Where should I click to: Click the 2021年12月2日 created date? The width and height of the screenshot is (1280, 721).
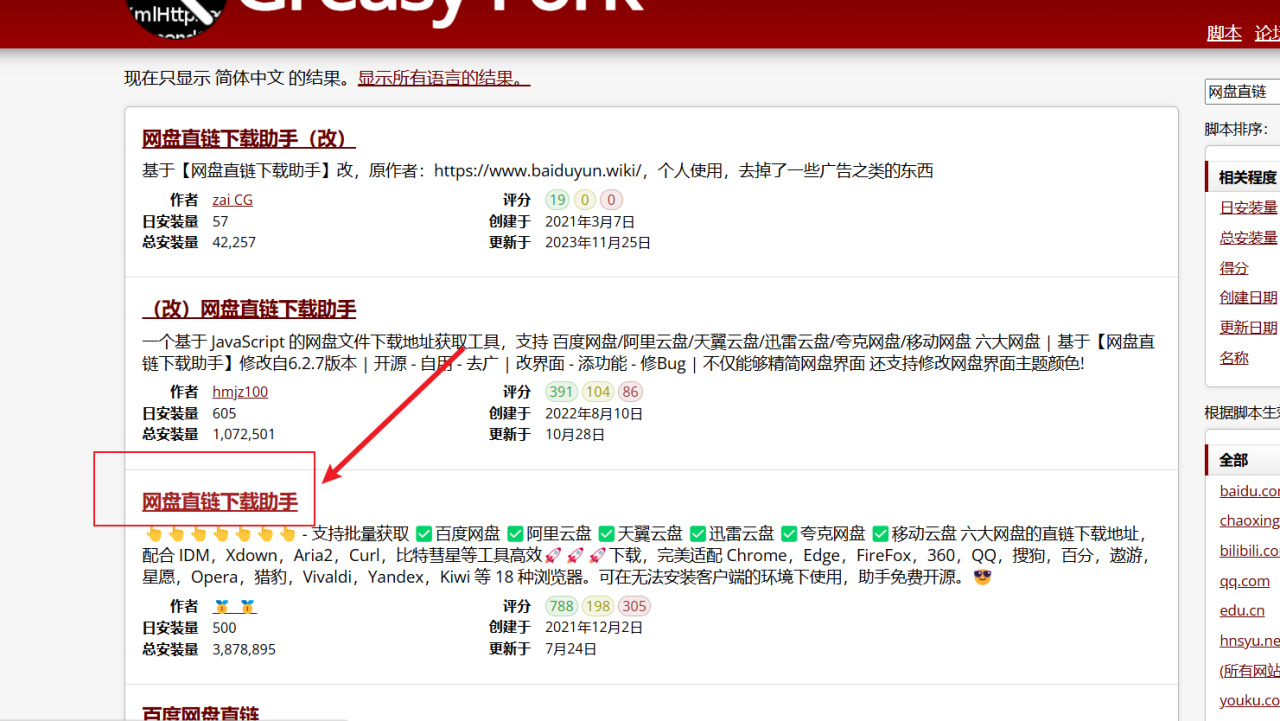[x=594, y=627]
